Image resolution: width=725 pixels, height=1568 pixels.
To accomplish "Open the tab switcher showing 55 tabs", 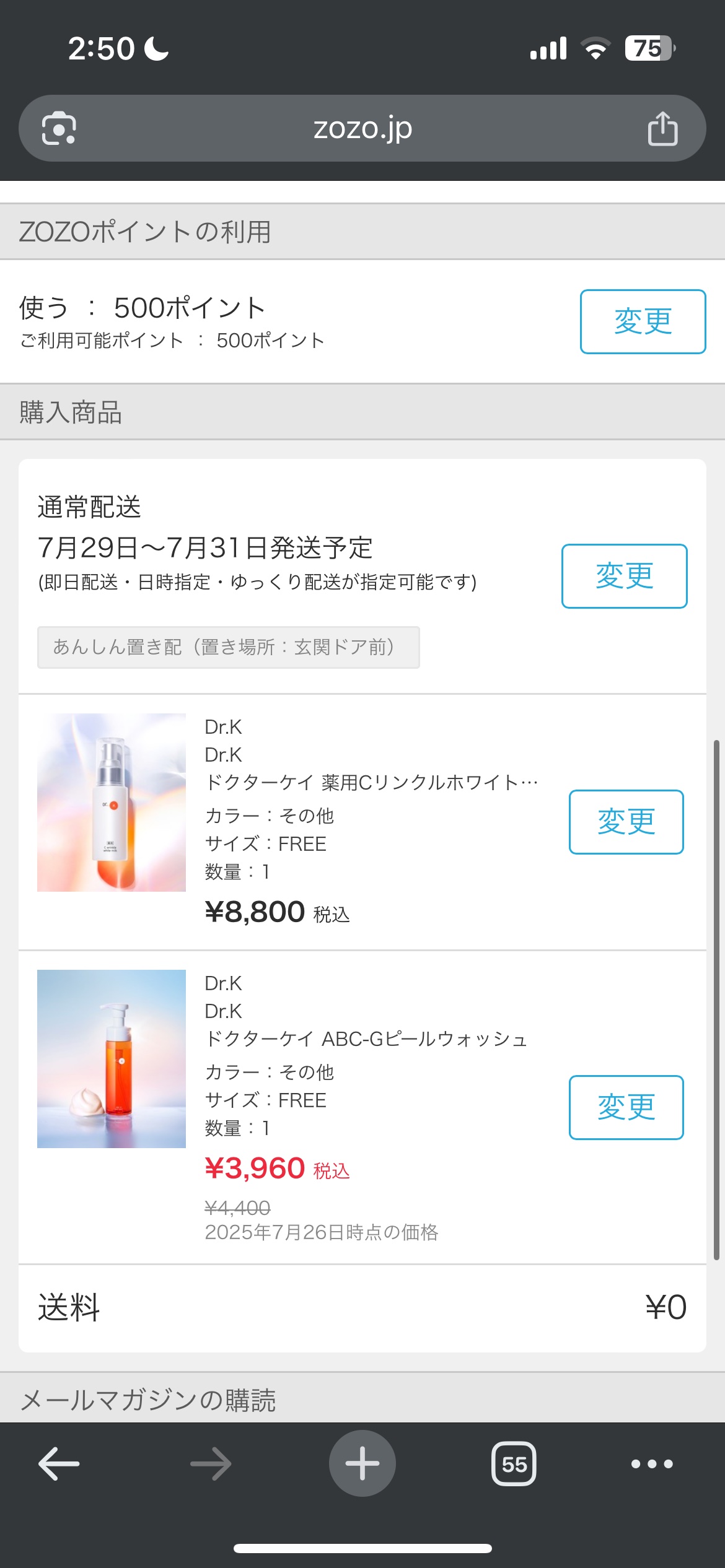I will click(514, 1464).
